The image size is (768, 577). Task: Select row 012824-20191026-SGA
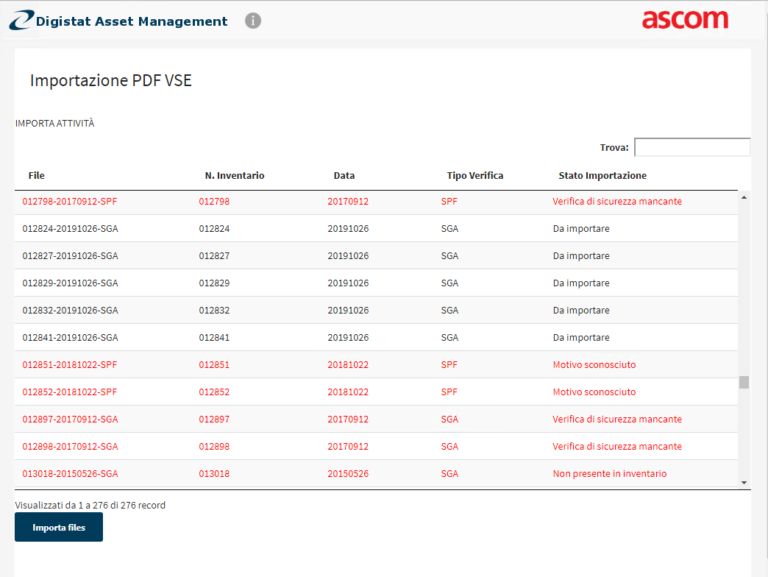(70, 228)
